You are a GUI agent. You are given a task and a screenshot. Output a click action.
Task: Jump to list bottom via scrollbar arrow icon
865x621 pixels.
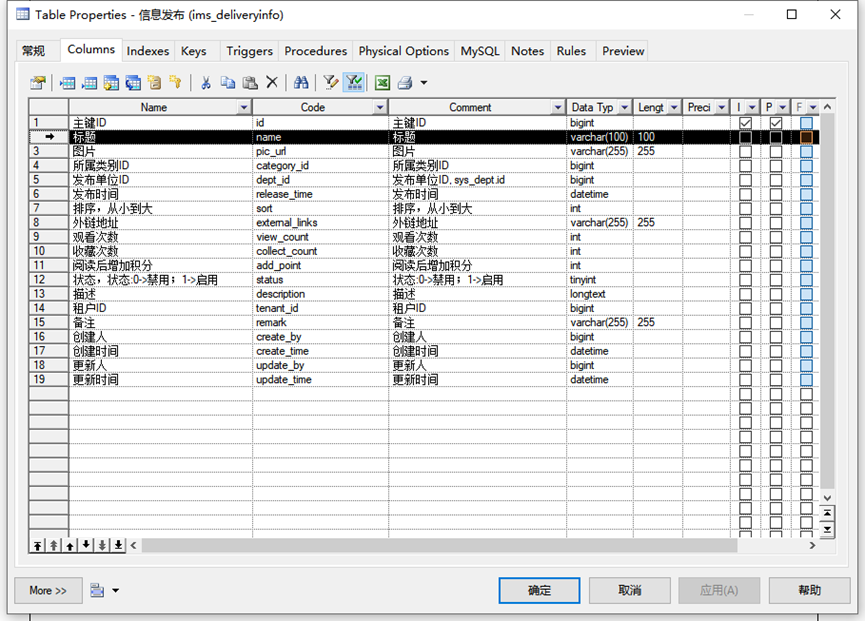point(827,529)
